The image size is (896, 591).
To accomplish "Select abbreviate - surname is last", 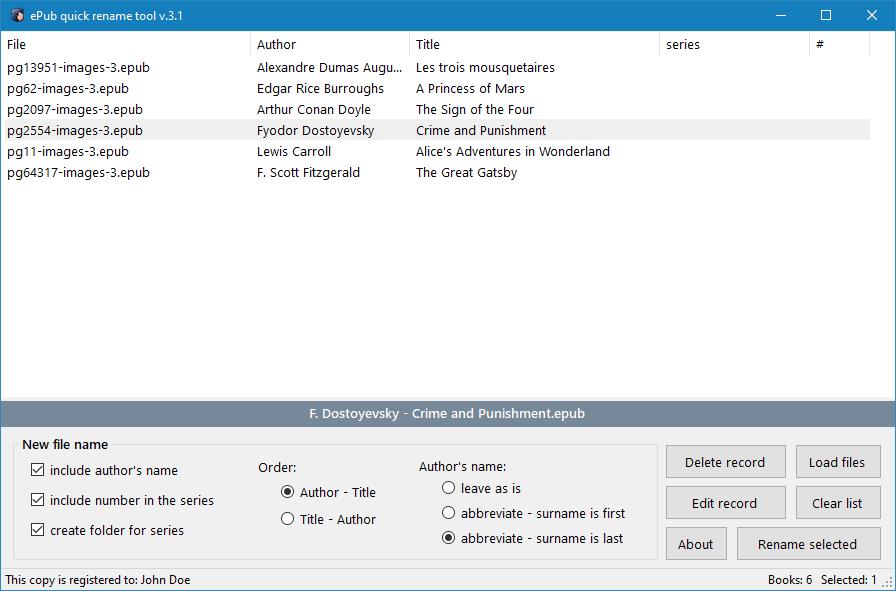I will 449,538.
